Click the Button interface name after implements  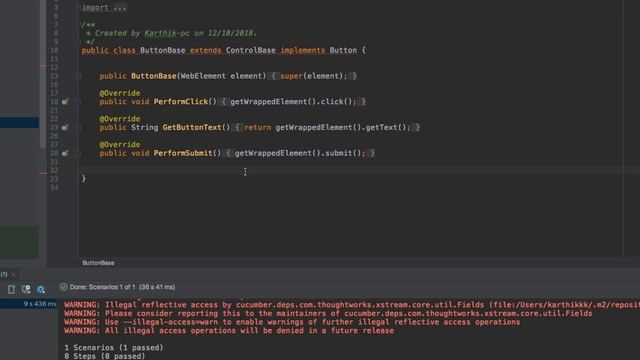click(343, 50)
